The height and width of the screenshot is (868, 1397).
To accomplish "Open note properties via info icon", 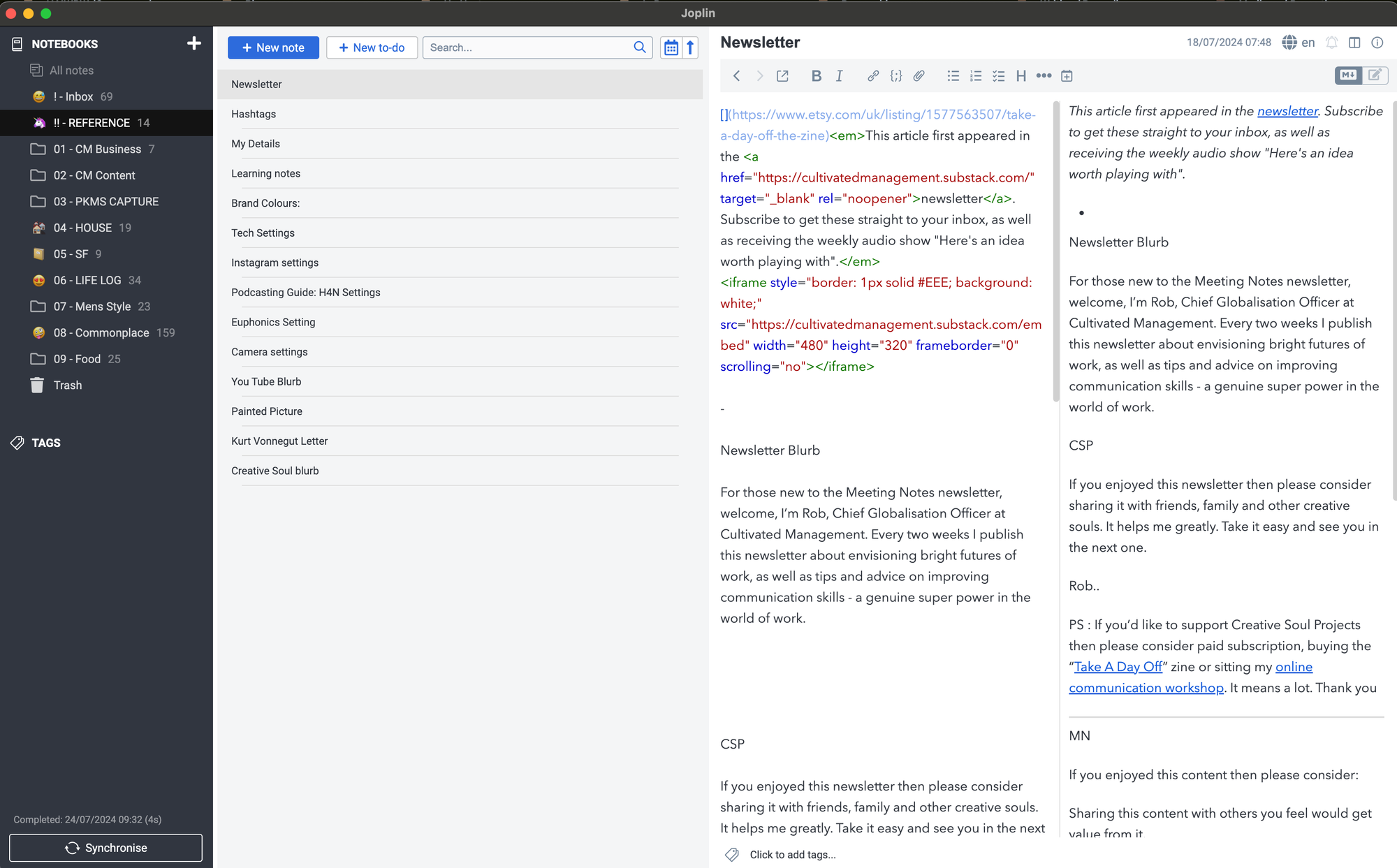I will click(x=1377, y=42).
